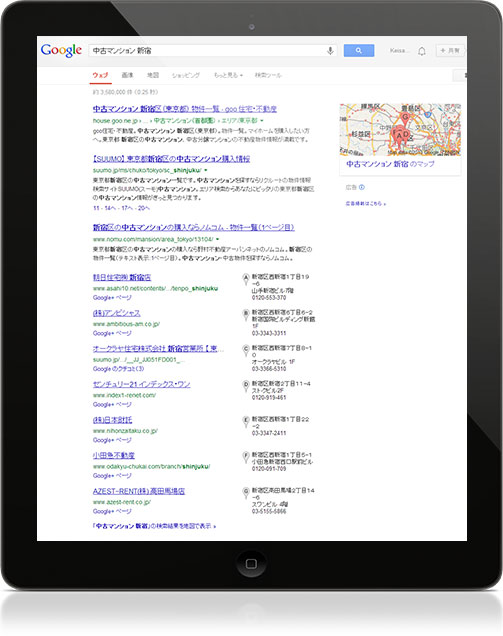Open the (株)アンビシャス local result
This screenshot has width=503, height=636.
coord(116,313)
